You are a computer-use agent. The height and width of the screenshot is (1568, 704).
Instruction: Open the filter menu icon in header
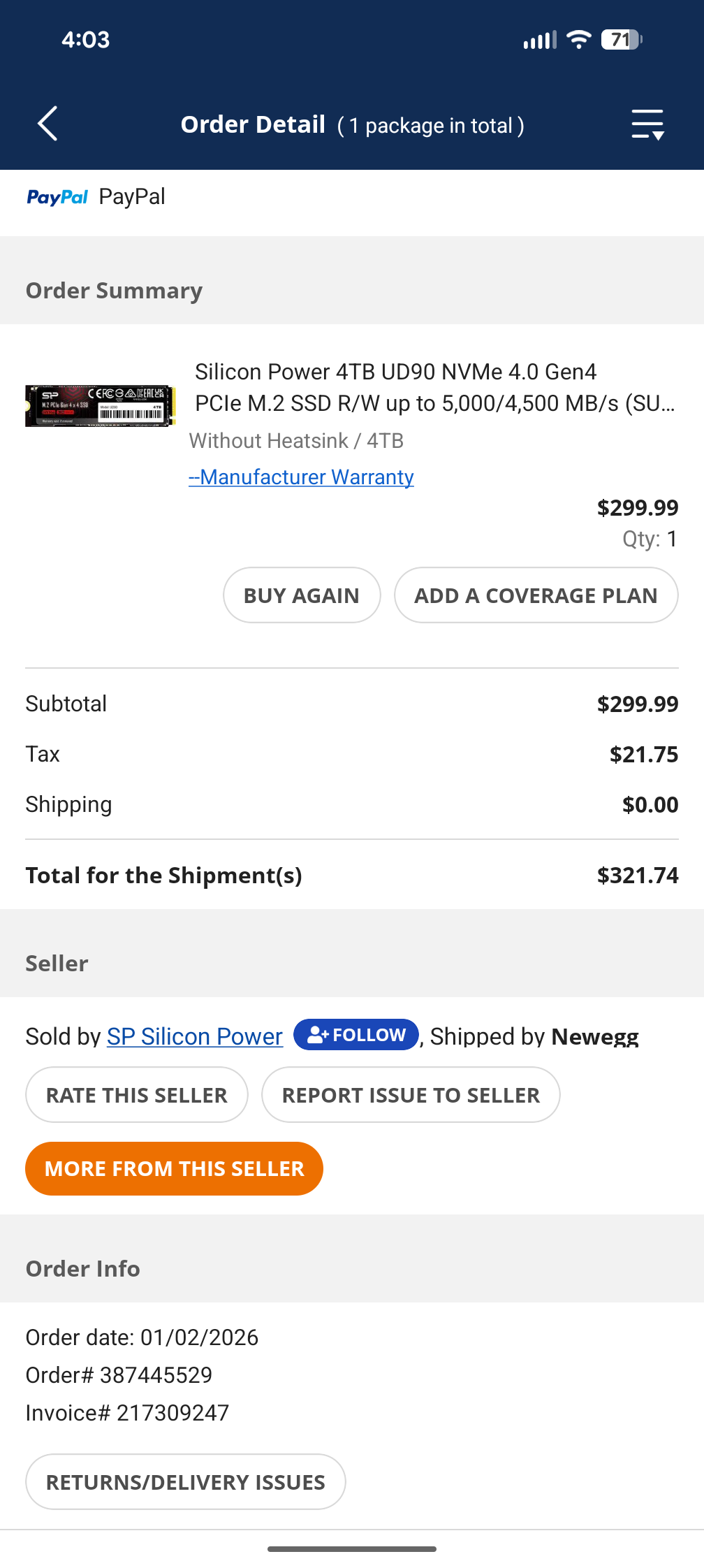coord(647,124)
